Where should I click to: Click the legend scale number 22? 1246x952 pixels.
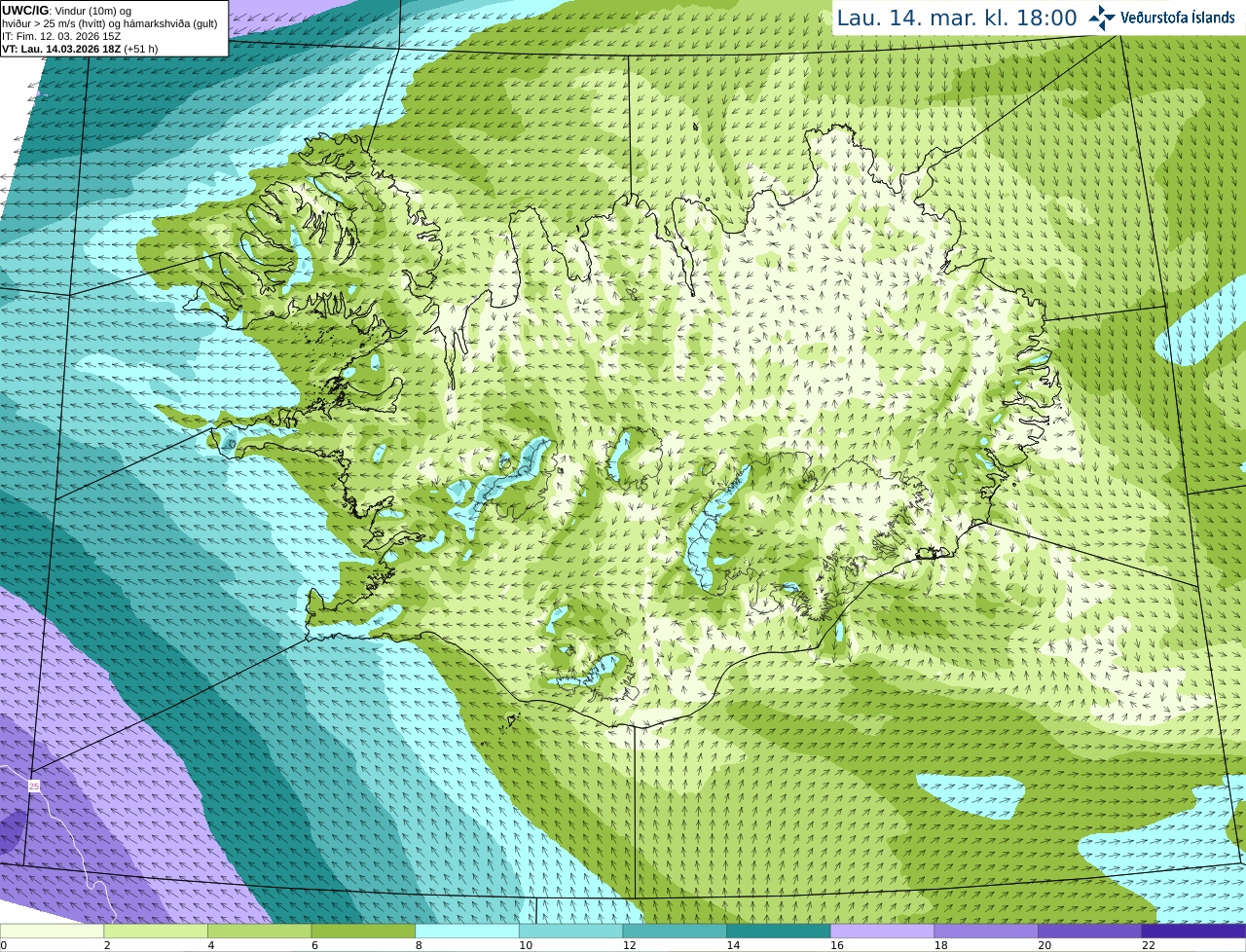point(1149,945)
